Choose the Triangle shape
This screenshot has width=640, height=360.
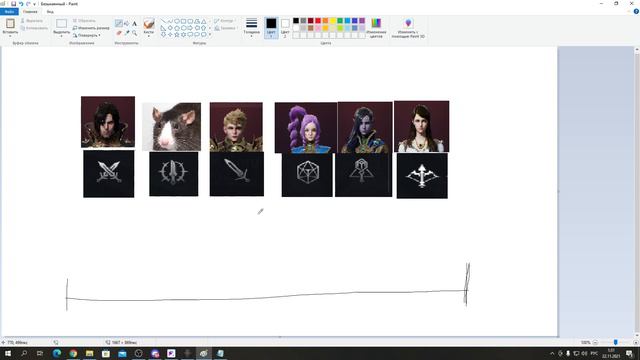203,21
